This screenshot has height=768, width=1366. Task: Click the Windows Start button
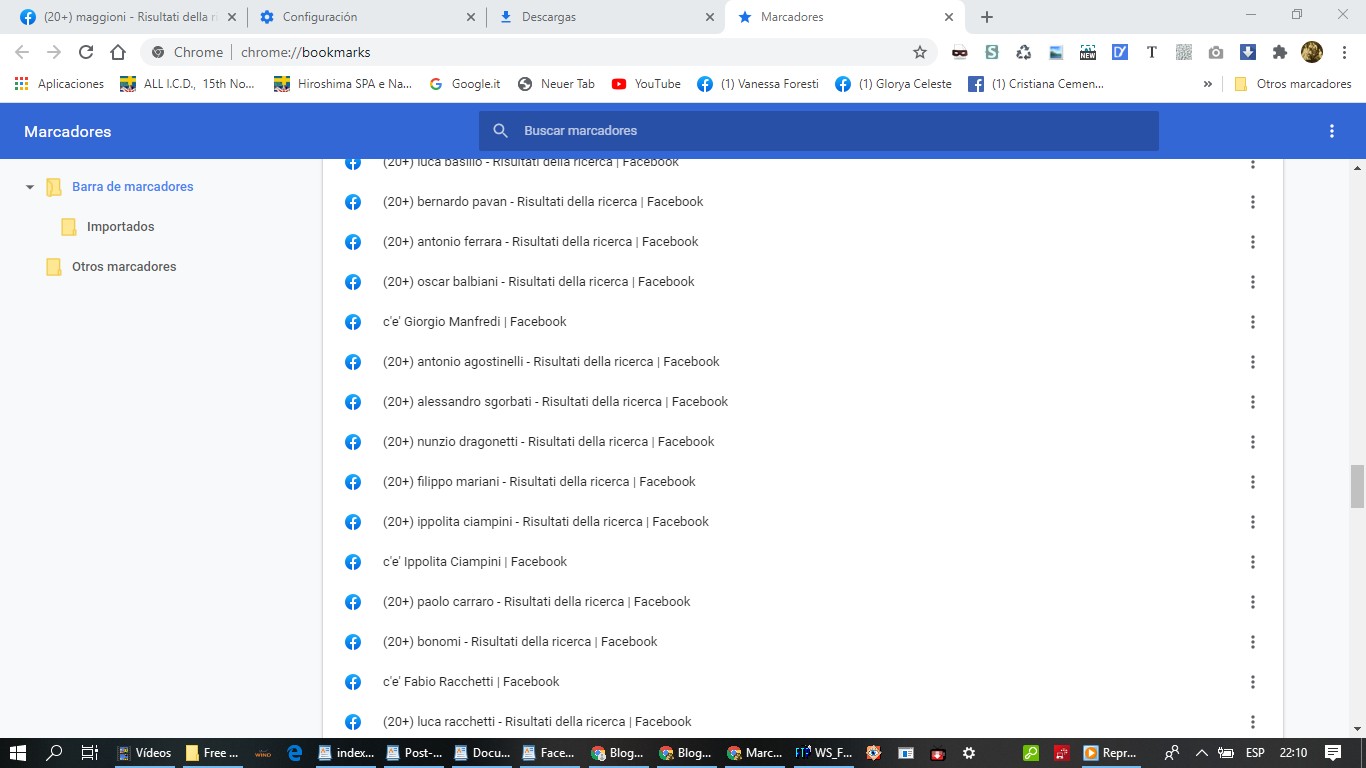[18, 753]
